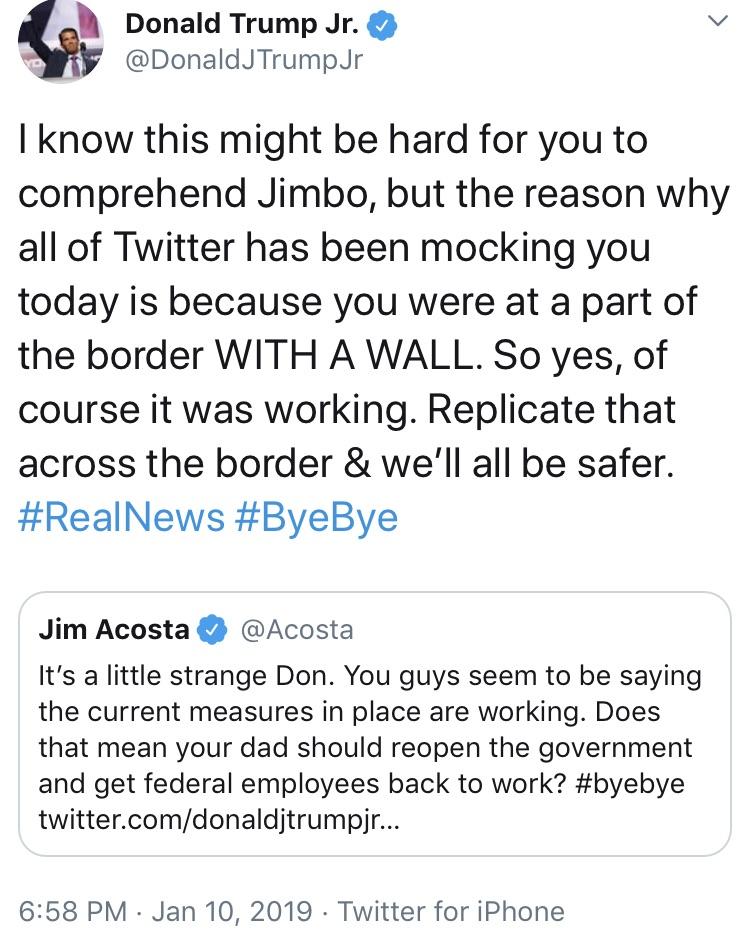Screen dimensions: 750x942
Task: Open Donald Trump Jr. profile picture
Action: click(60, 42)
